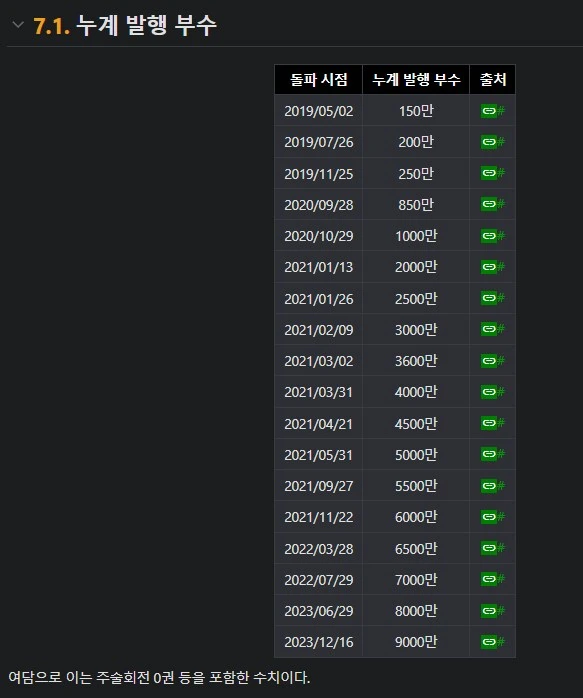This screenshot has width=583, height=698.
Task: Select the 850만 circulation cell
Action: pyautogui.click(x=416, y=204)
